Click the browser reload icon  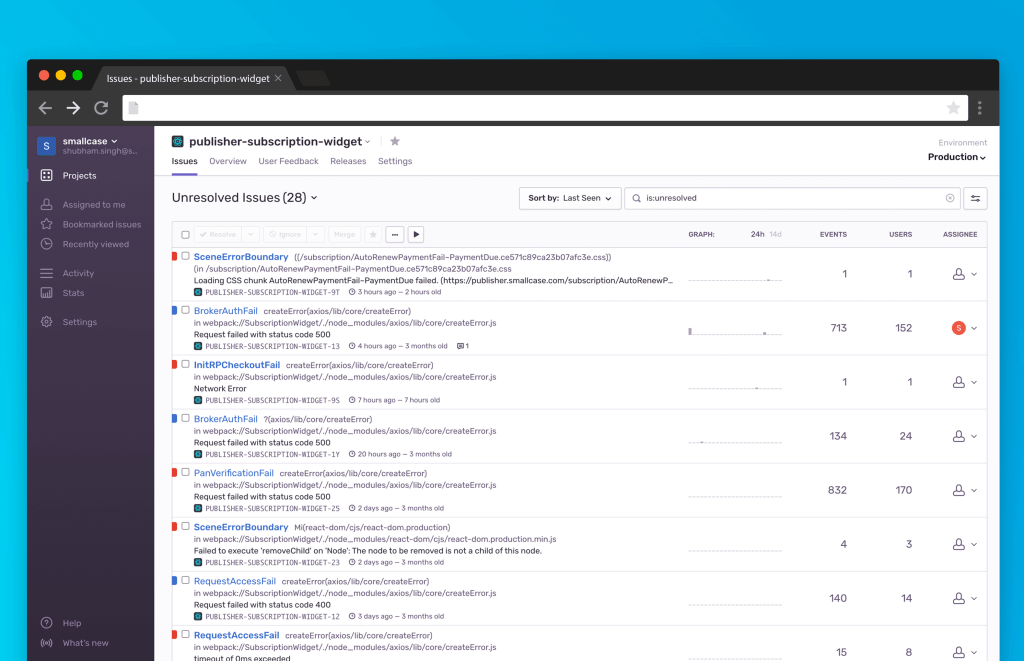pos(101,108)
